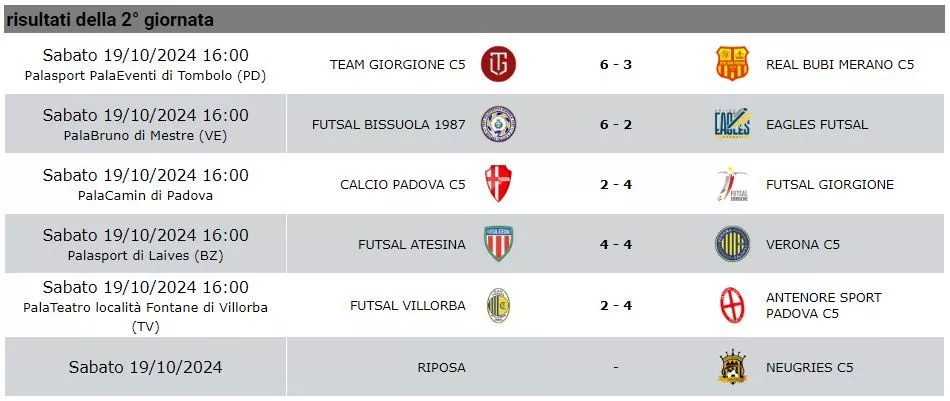Select the Futsal Villorba oval crest

(x=498, y=306)
